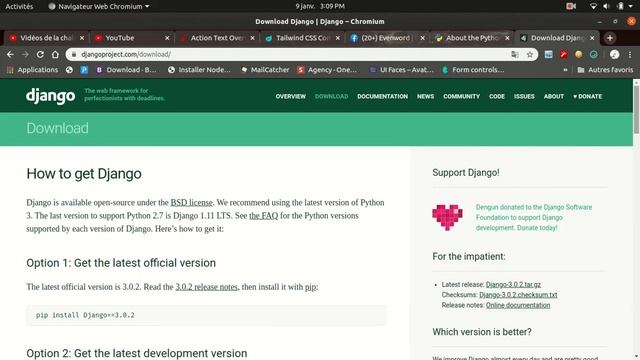
Task: Open the 3.0.2 release notes link
Action: 207,287
